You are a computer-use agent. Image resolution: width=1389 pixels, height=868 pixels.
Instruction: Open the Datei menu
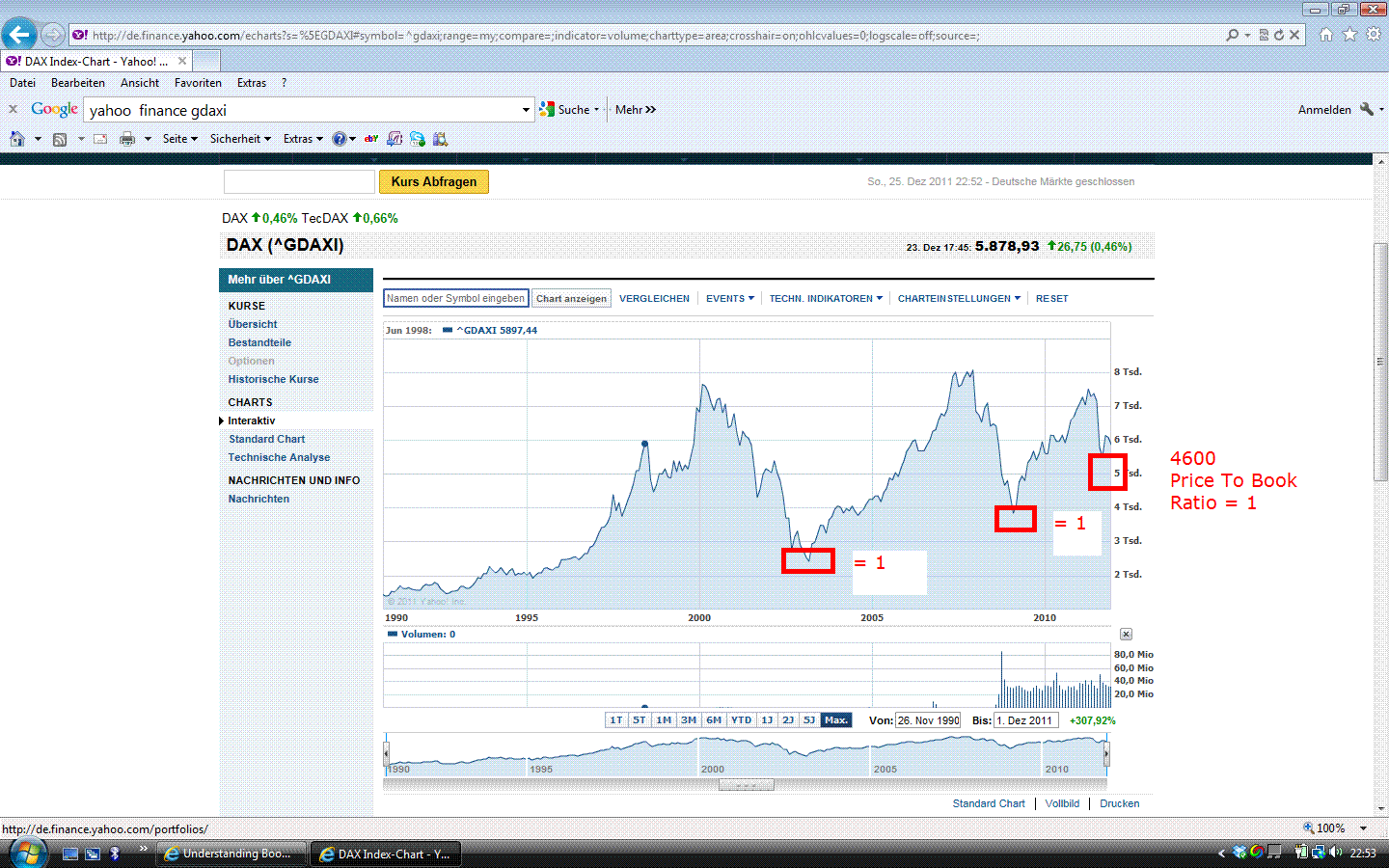pyautogui.click(x=22, y=83)
